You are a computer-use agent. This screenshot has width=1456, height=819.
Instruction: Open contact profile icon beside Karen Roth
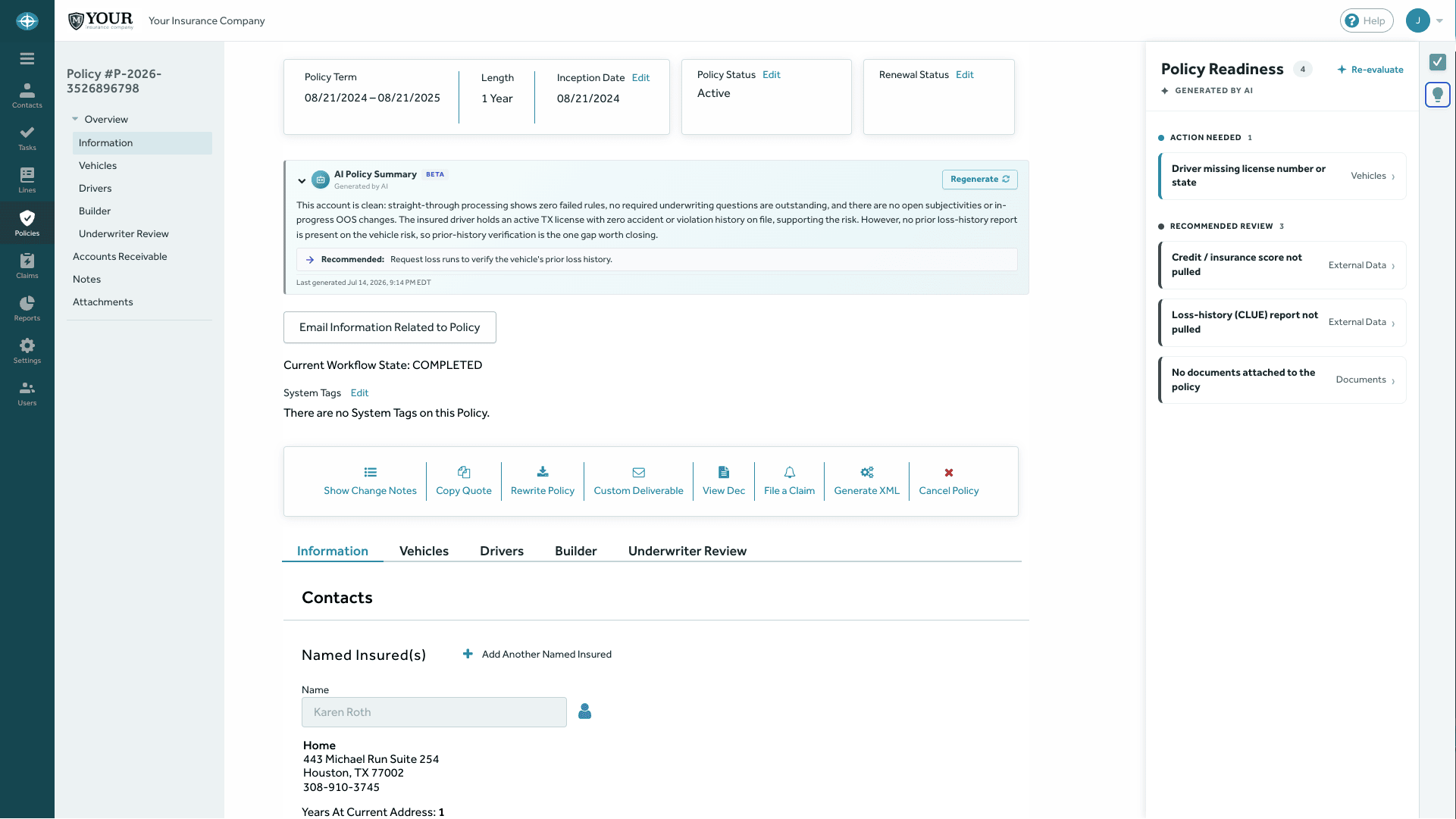coord(584,711)
